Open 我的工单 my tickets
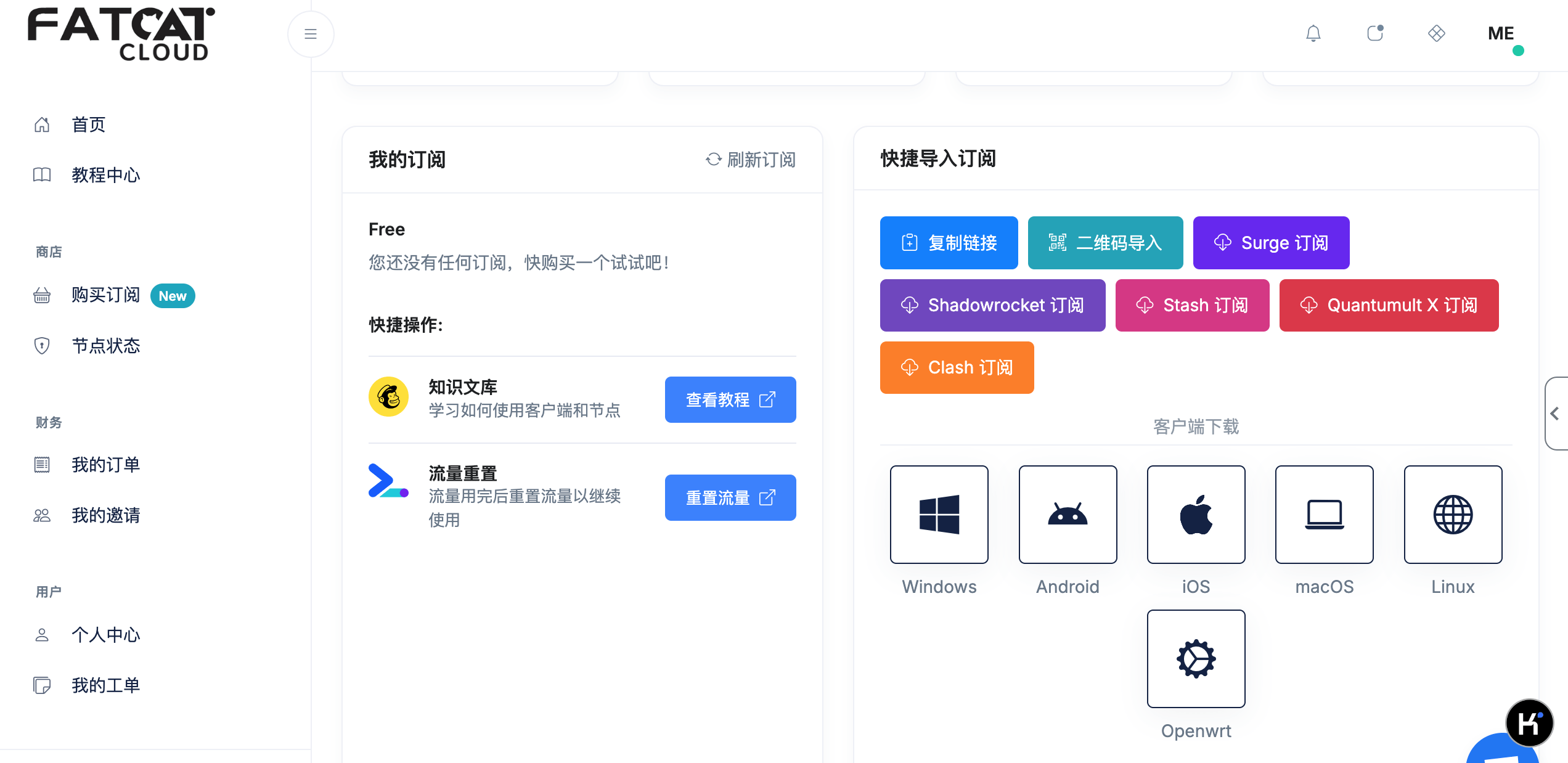 pos(106,685)
